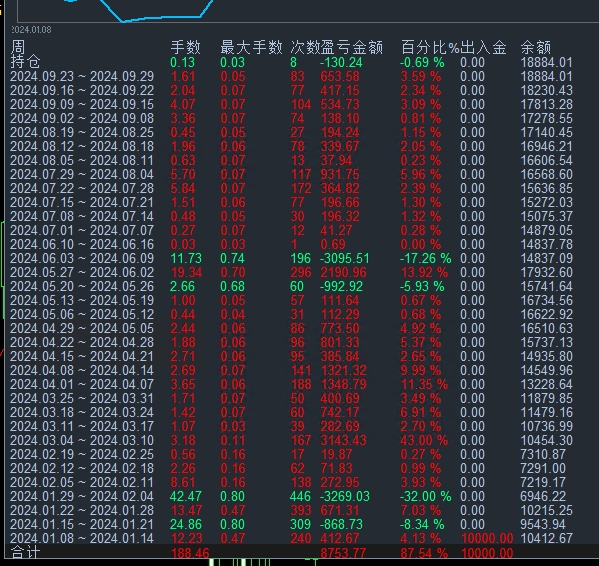
Task: Click the 3143.43 profit amount
Action: [x=343, y=440]
